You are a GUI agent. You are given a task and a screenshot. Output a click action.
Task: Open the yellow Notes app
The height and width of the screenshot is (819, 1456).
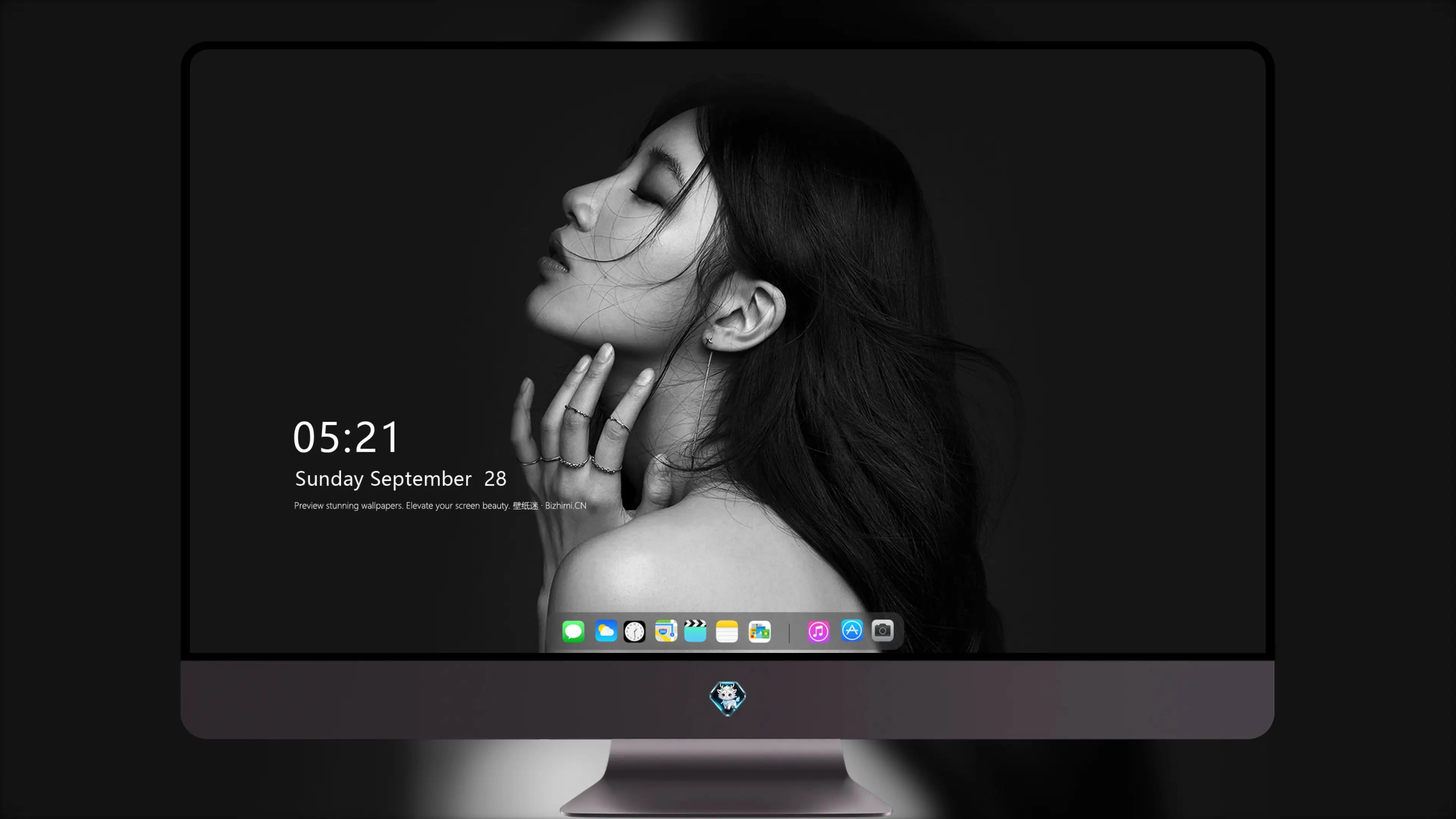coord(727,631)
